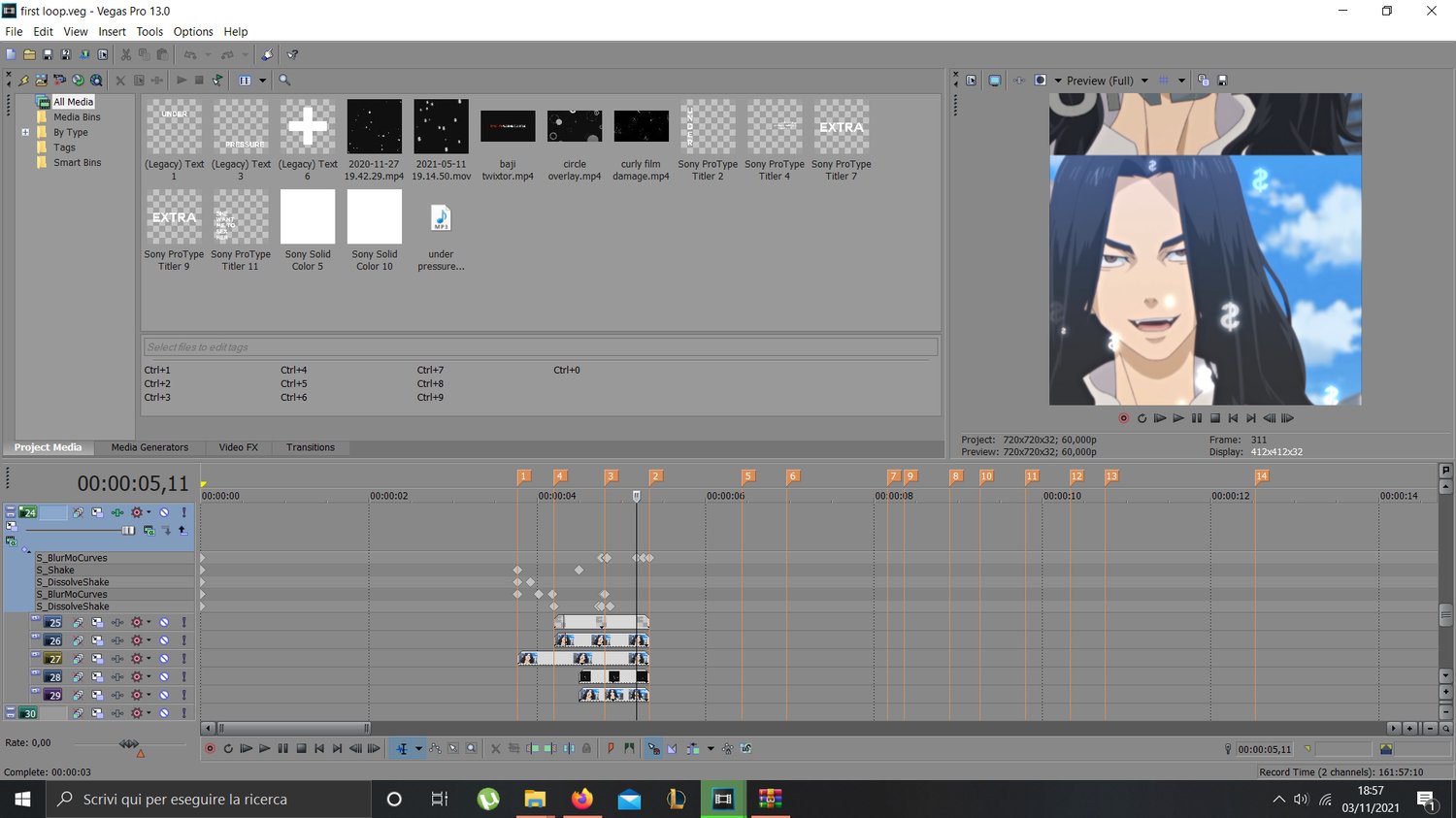Viewport: 1456px width, 818px height.
Task: Click the Capture Video icon in Project Media
Action: coord(59,80)
